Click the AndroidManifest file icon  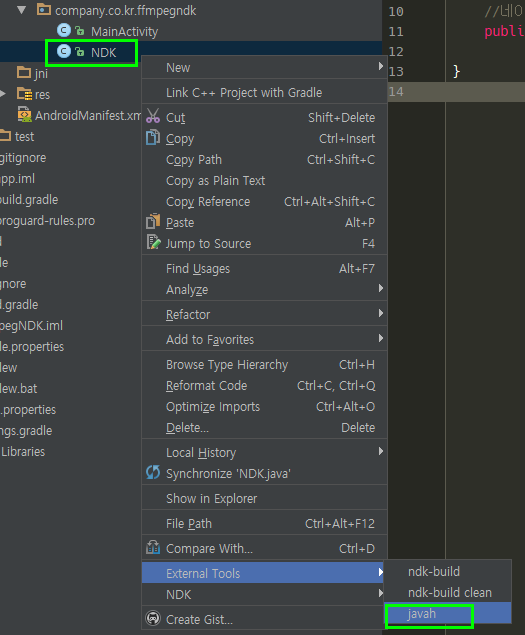[x=24, y=115]
